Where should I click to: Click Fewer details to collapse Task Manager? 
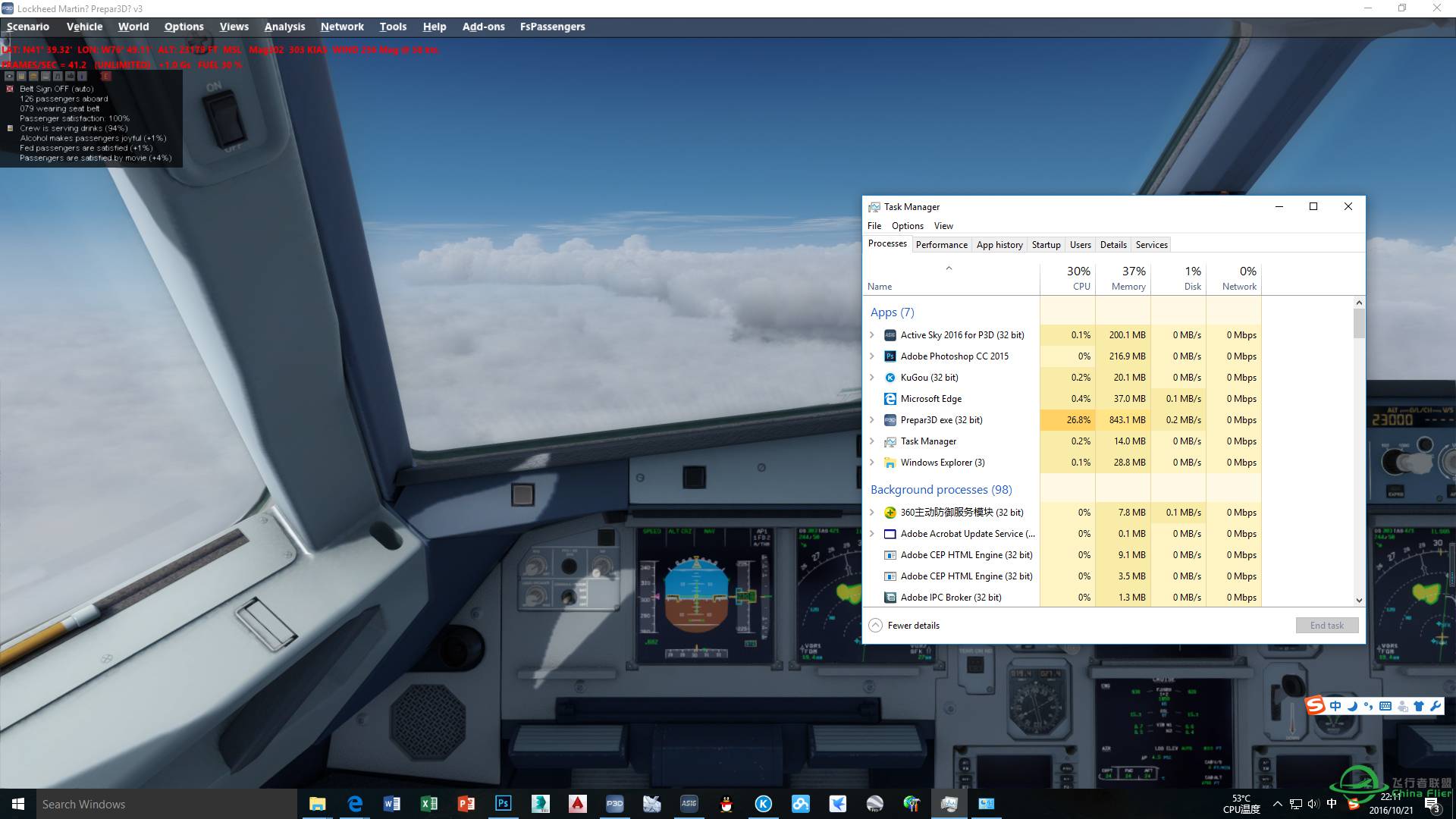(x=904, y=624)
